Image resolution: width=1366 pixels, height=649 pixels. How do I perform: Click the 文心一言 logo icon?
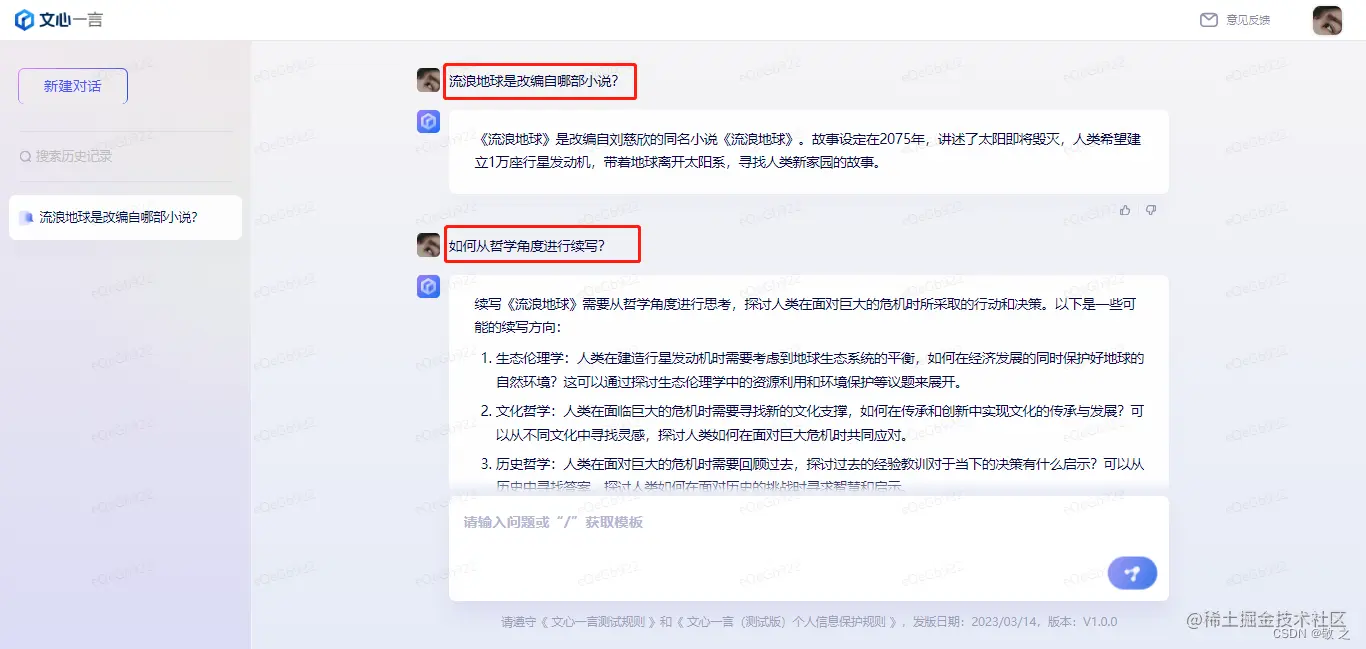(x=24, y=20)
